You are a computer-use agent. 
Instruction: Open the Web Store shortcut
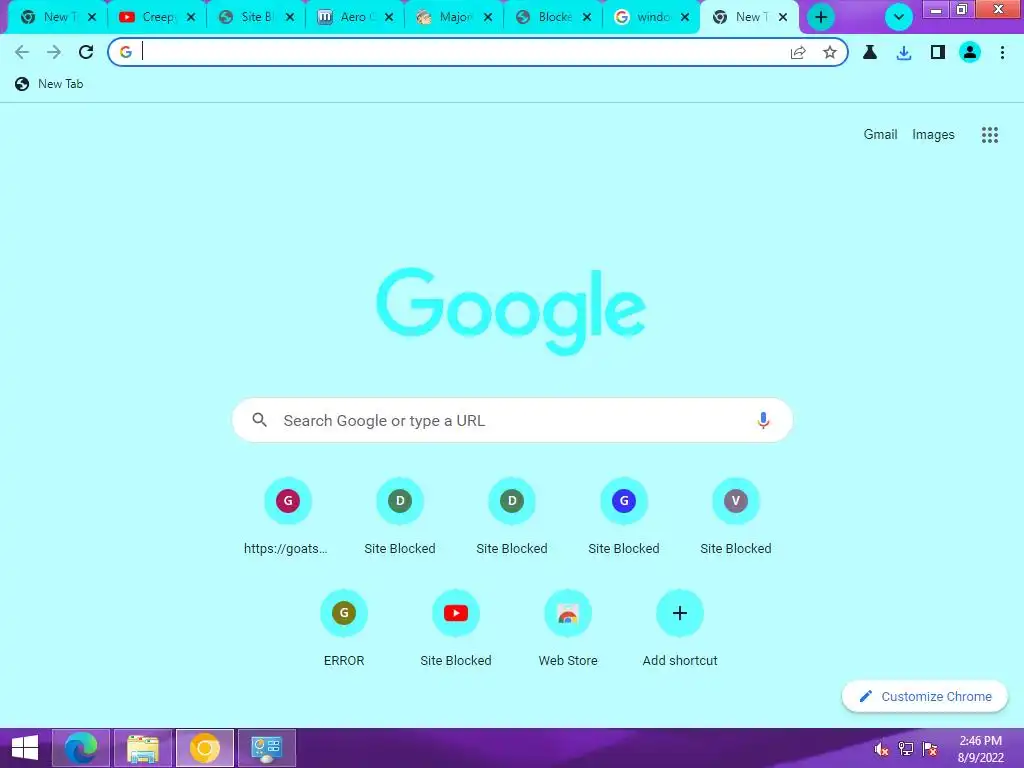click(x=568, y=630)
